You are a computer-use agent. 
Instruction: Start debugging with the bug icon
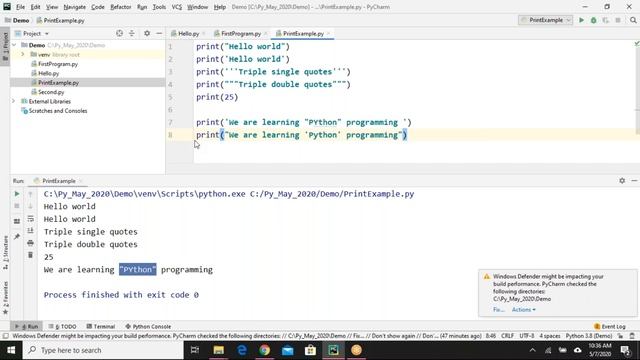pos(593,20)
